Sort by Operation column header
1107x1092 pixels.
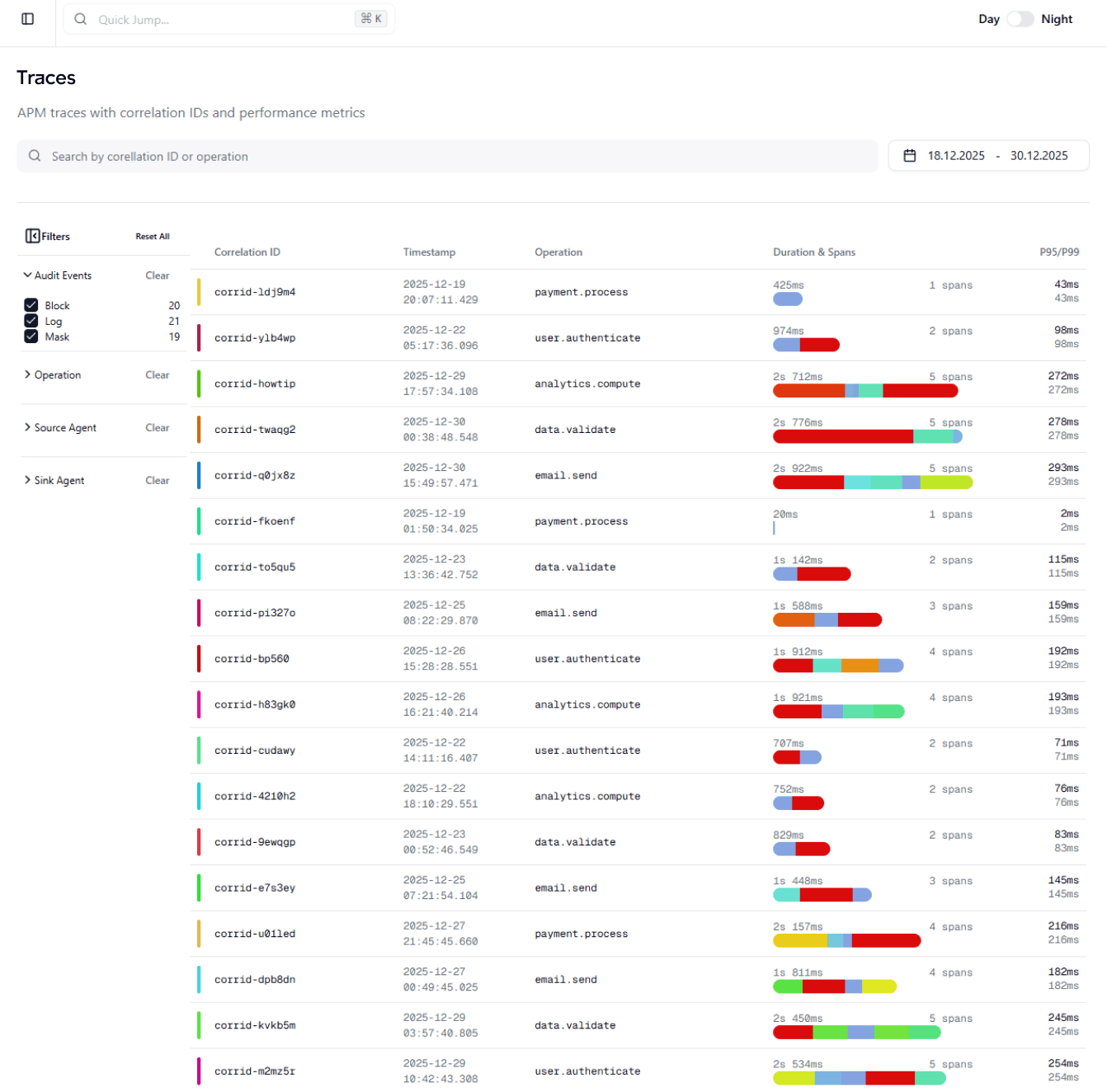click(x=558, y=252)
